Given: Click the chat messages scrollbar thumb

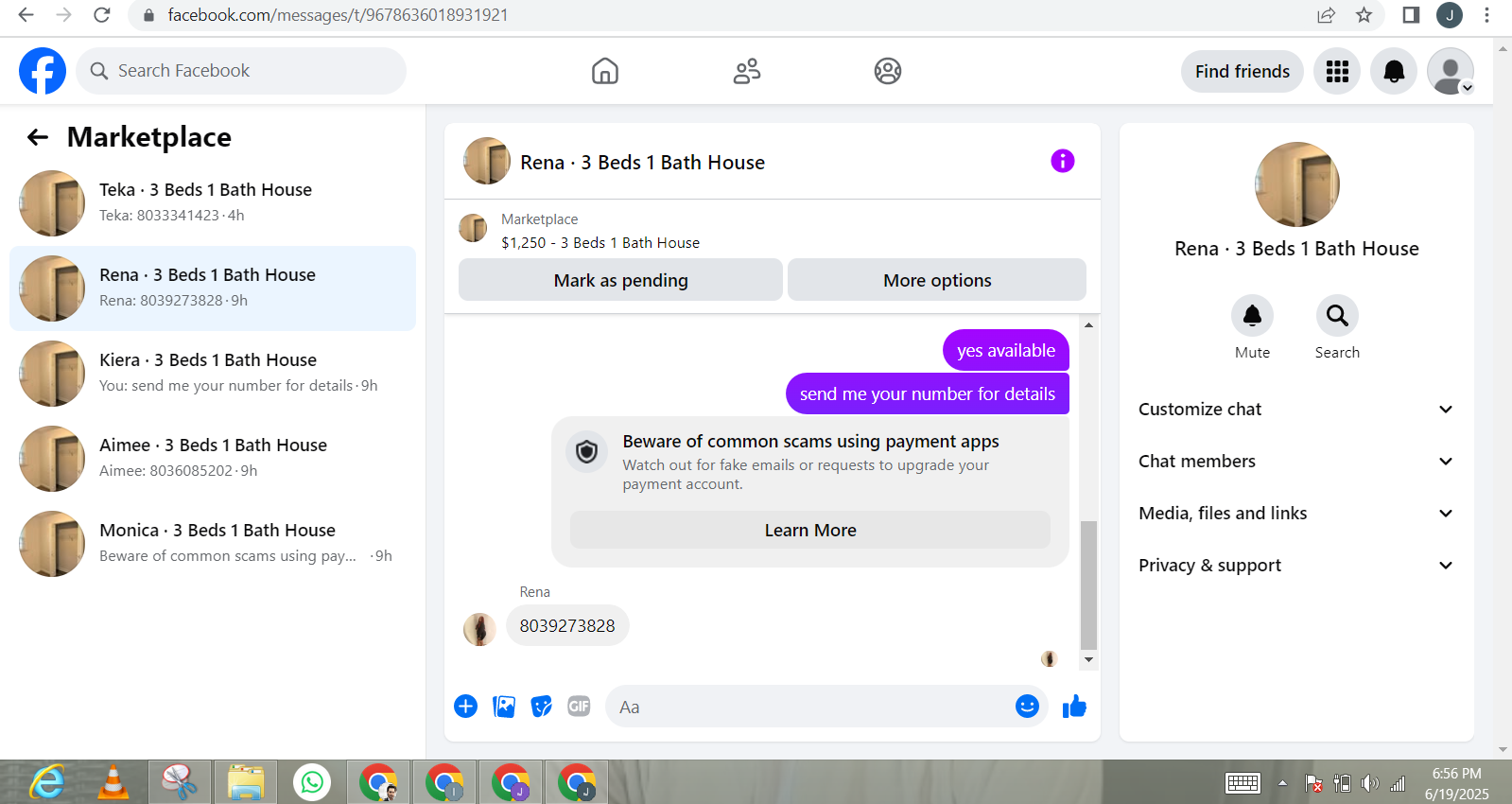Looking at the screenshot, I should tap(1088, 585).
